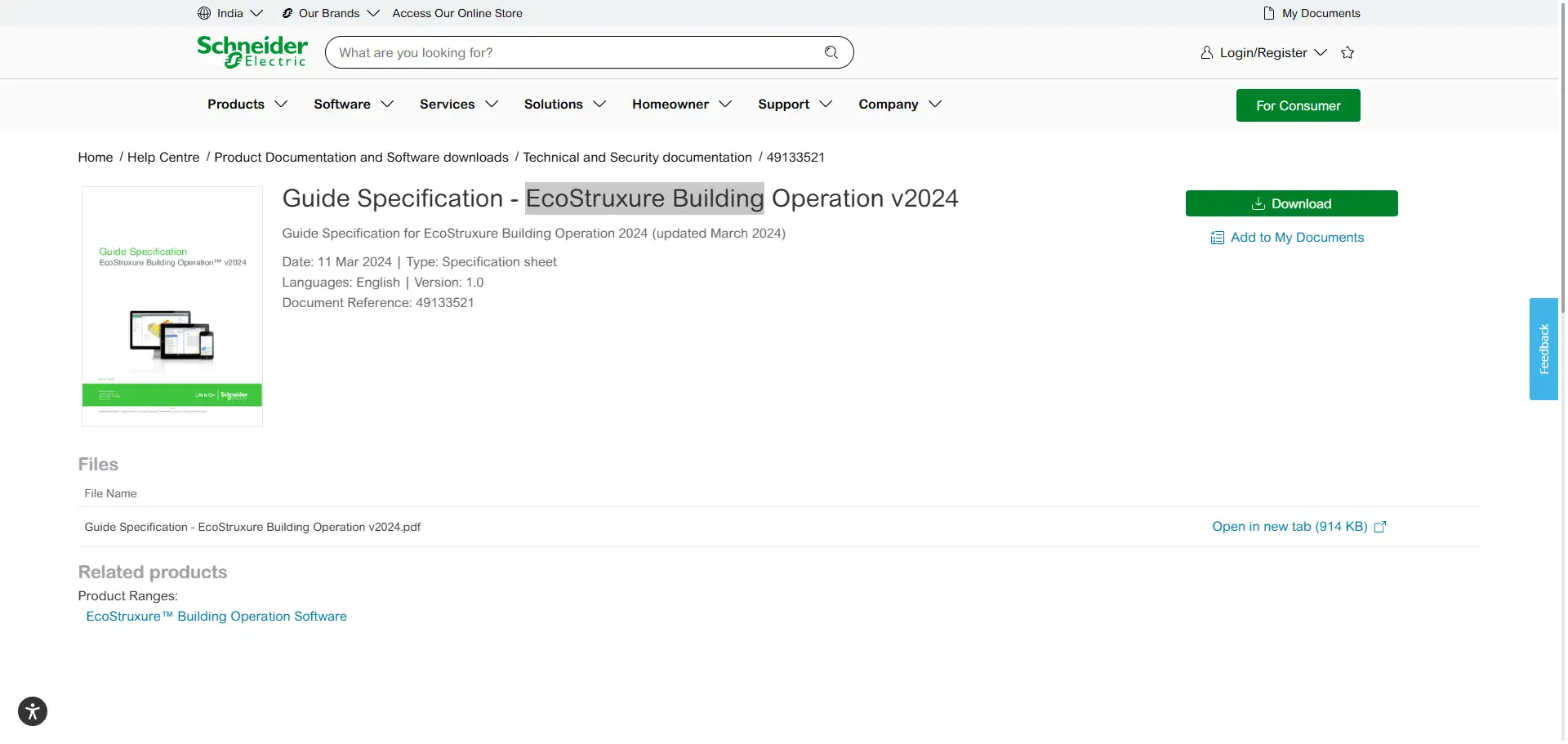Open Technical and Security documentation breadcrumb
Viewport: 1568px width, 744px height.
(637, 158)
